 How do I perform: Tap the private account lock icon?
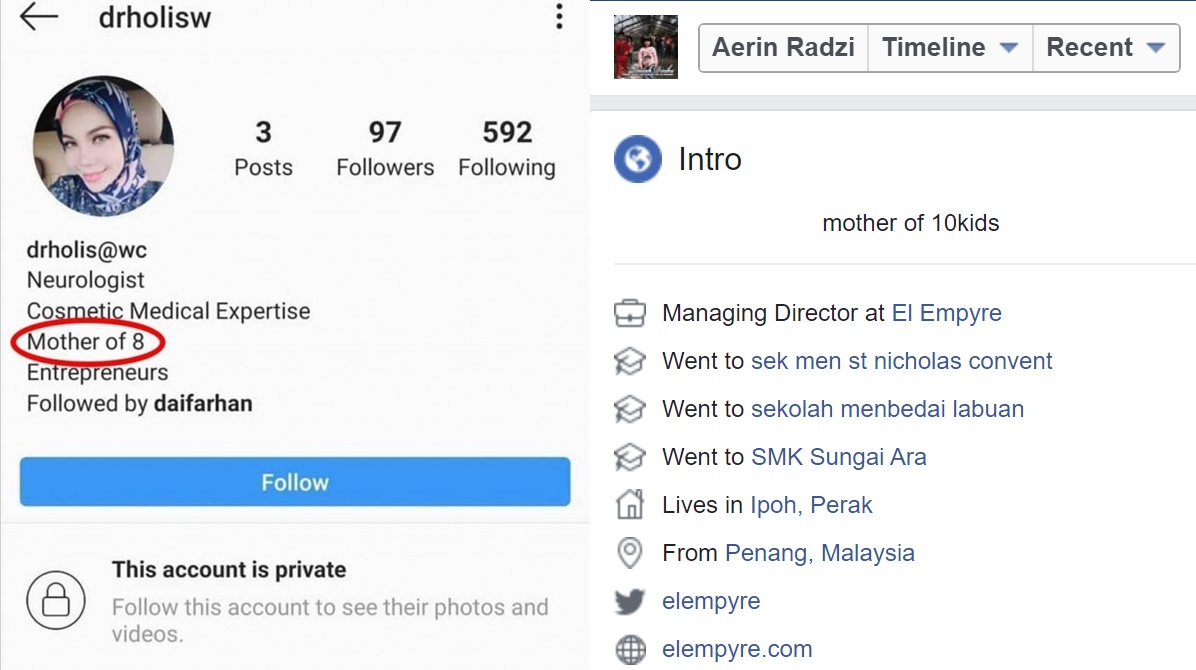click(x=56, y=600)
